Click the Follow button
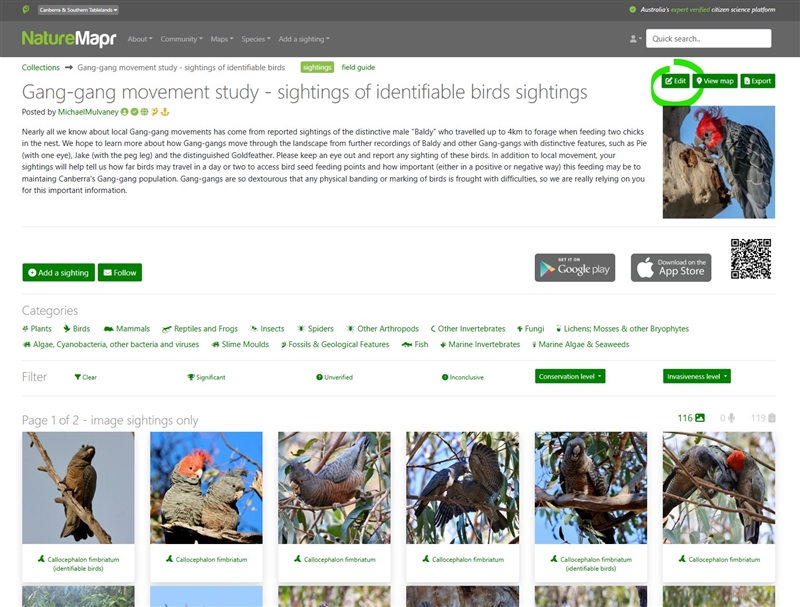This screenshot has height=607, width=800. point(120,272)
